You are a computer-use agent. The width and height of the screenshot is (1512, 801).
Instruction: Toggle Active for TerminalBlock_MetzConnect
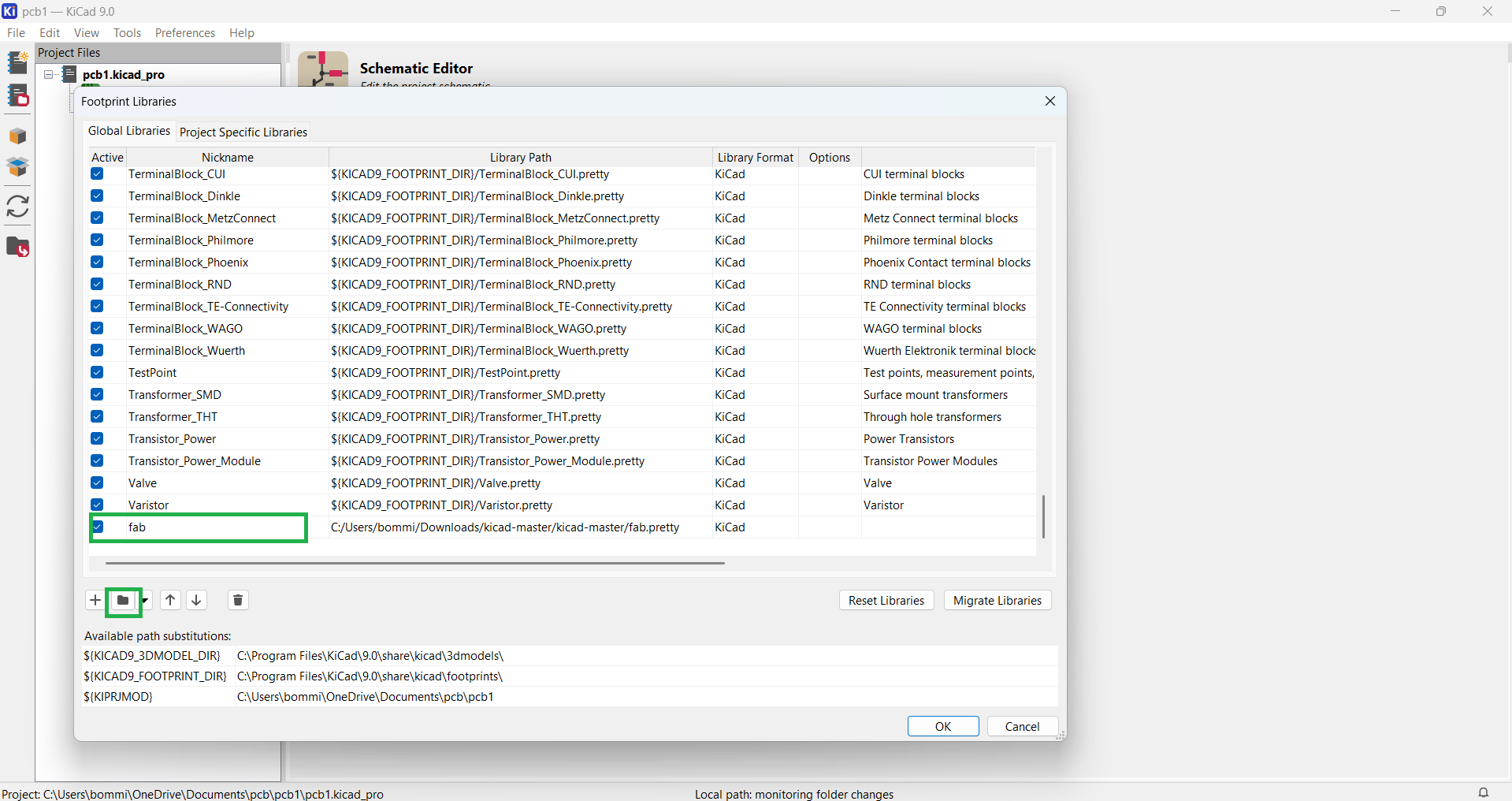pos(97,218)
